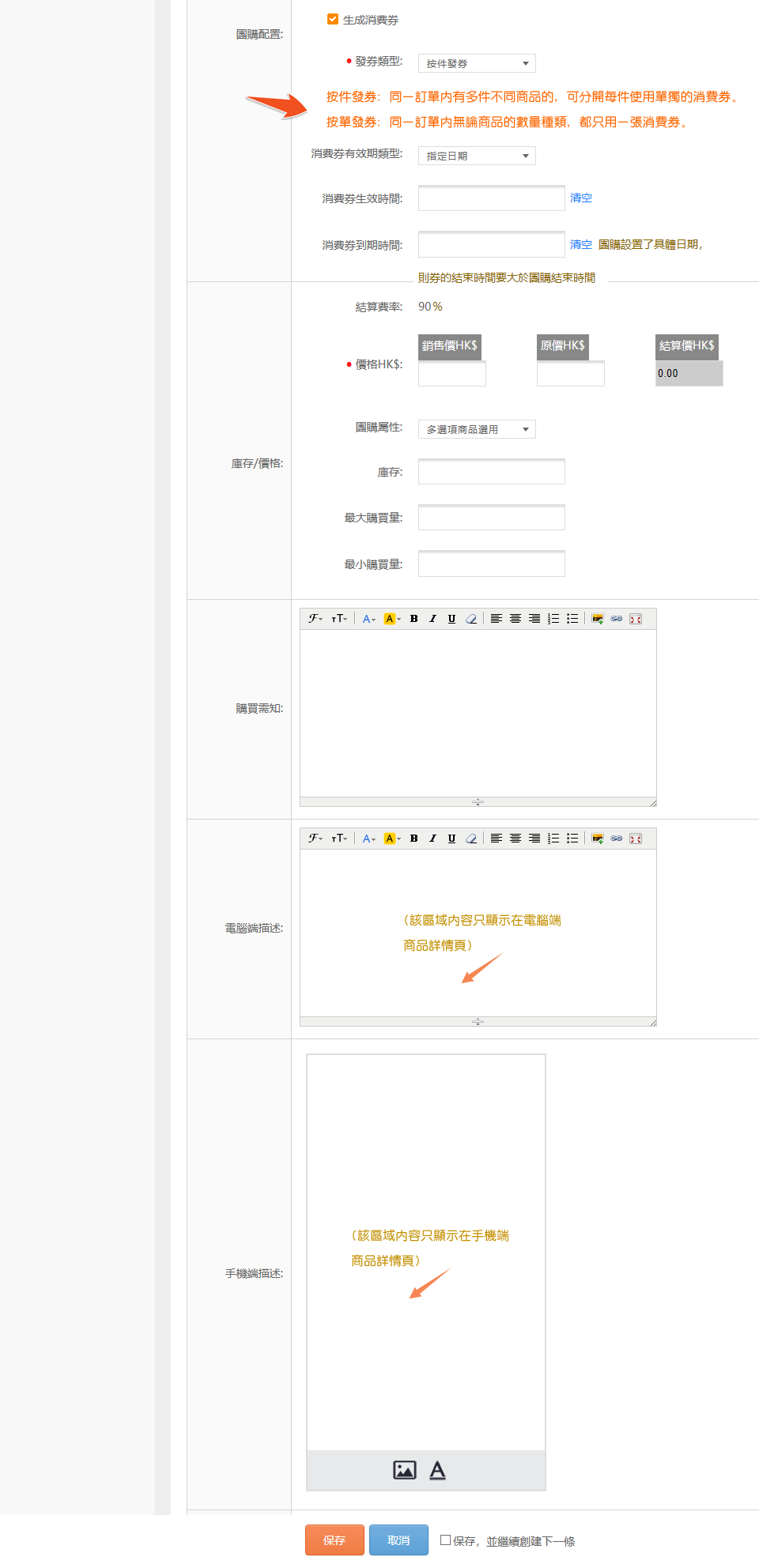Check 保存，並繼續創建下一條 option
Screen dimensions: 759x1568
(446, 1540)
